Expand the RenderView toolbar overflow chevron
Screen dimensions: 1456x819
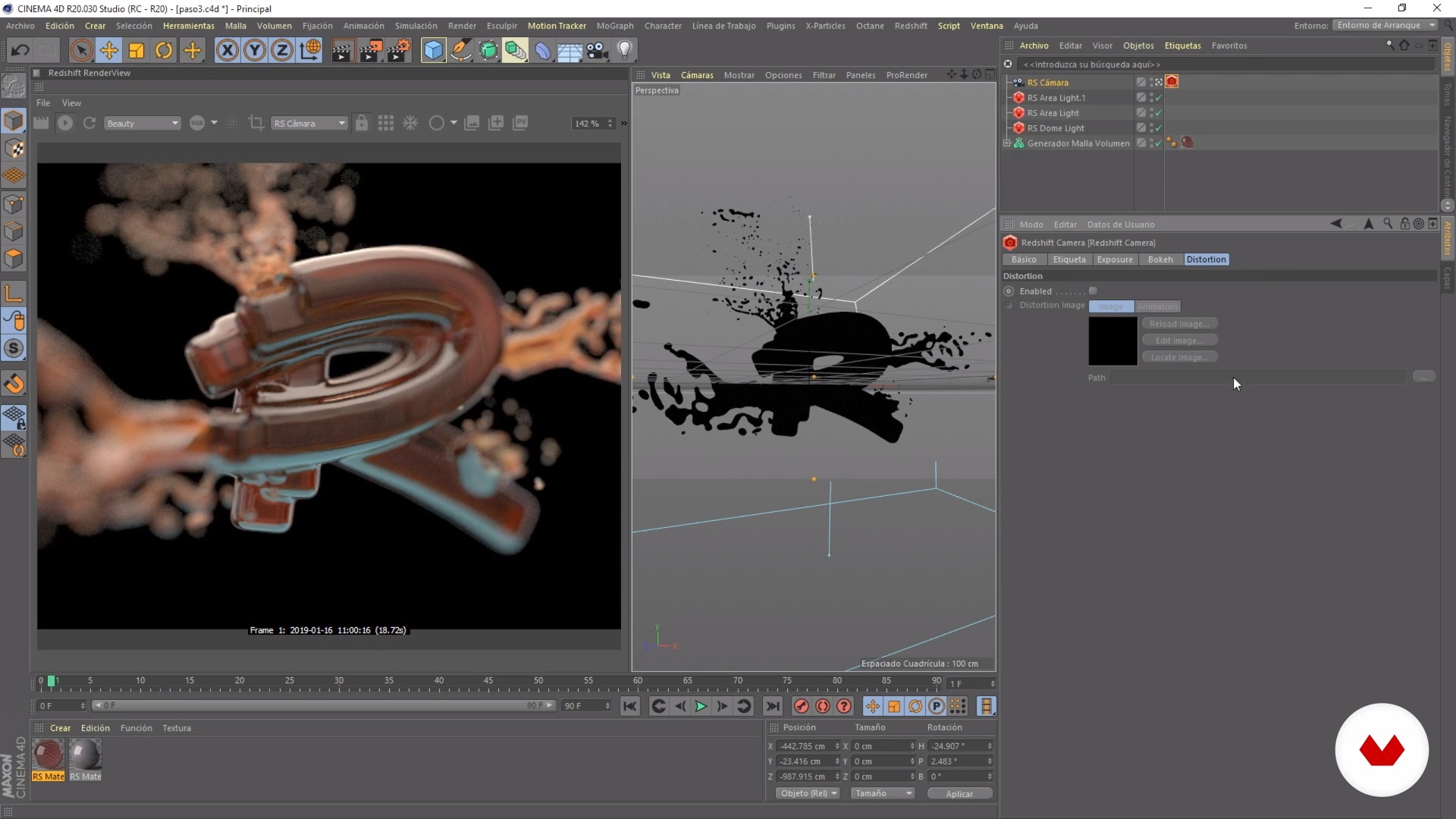pos(624,124)
